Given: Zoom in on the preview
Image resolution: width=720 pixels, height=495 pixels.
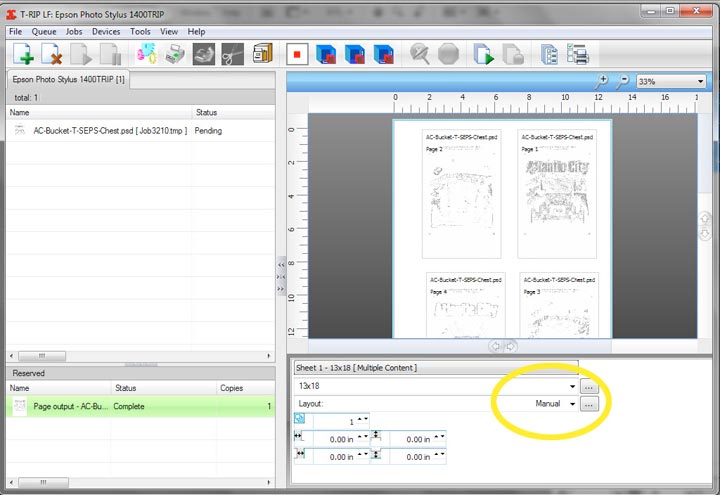Looking at the screenshot, I should point(602,81).
